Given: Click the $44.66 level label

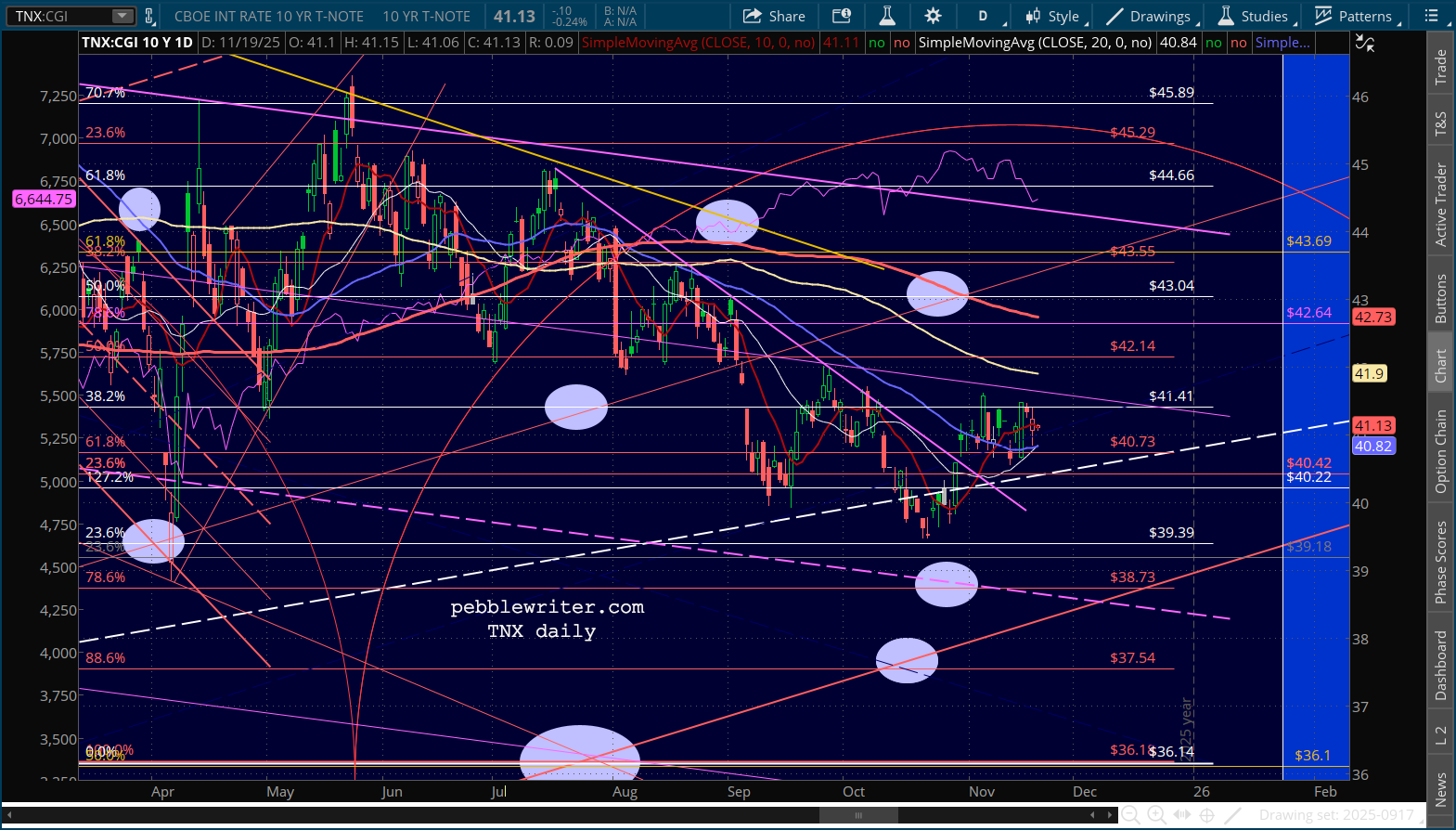Looking at the screenshot, I should [x=1171, y=175].
